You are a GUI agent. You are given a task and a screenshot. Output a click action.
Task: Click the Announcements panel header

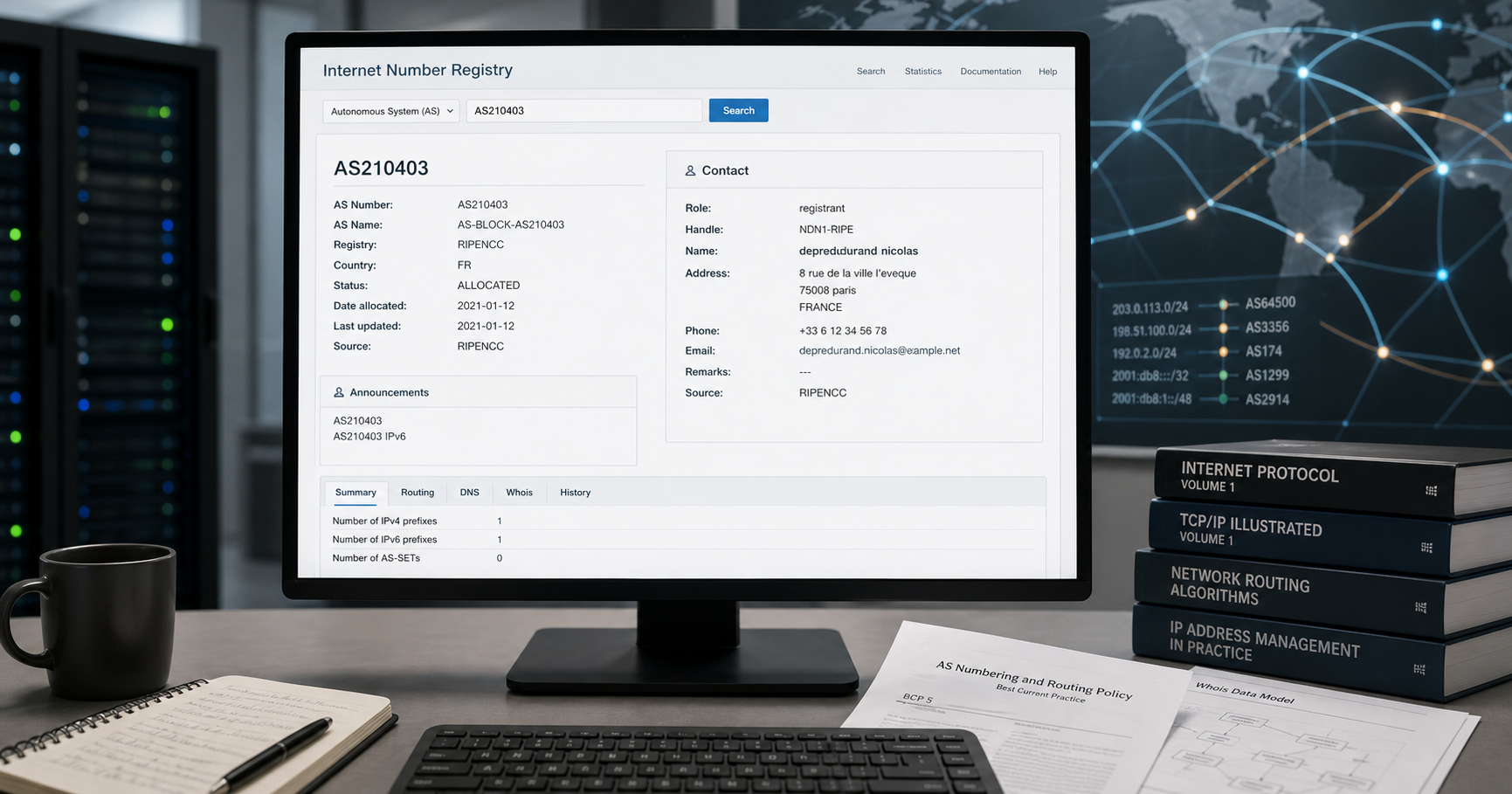[x=479, y=393]
